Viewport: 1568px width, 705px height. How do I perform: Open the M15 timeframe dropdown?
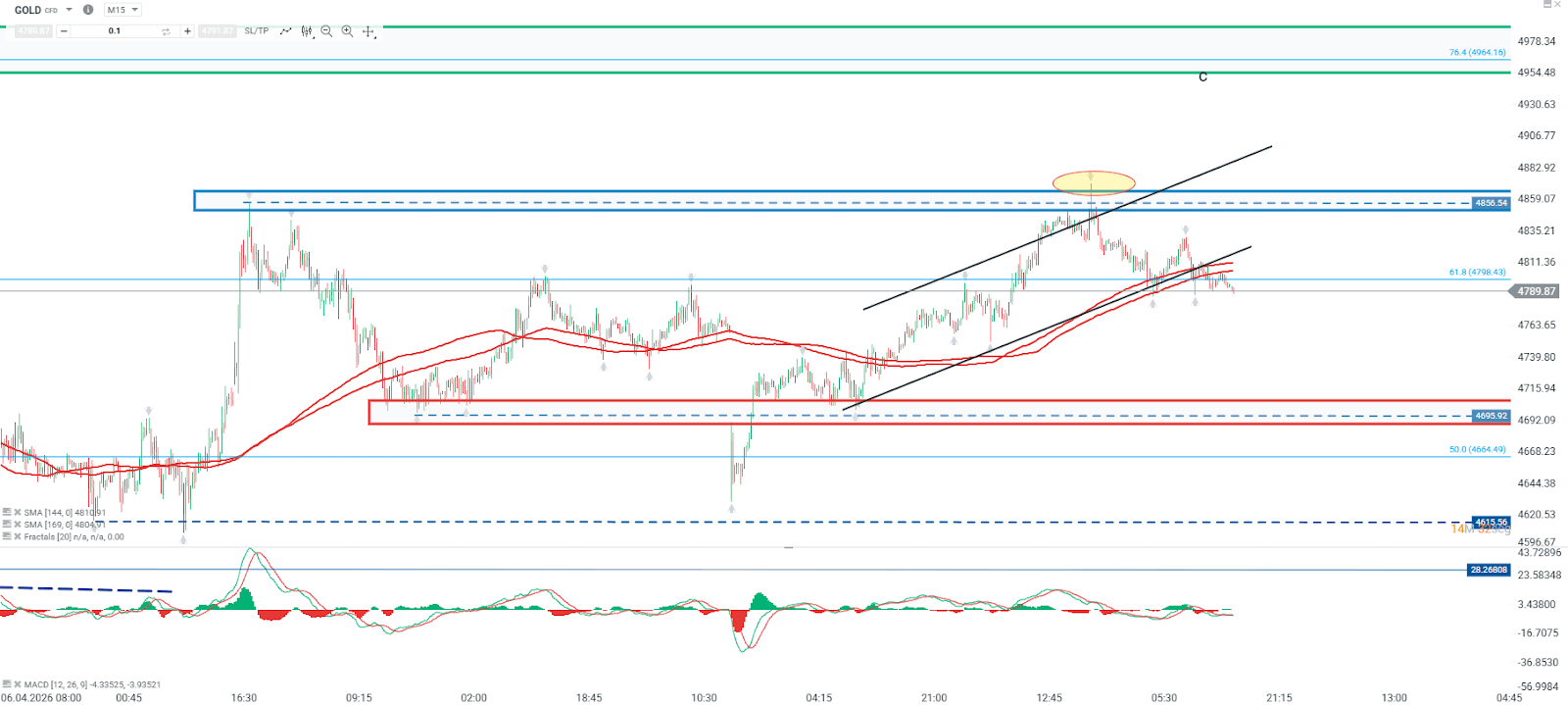(x=122, y=10)
